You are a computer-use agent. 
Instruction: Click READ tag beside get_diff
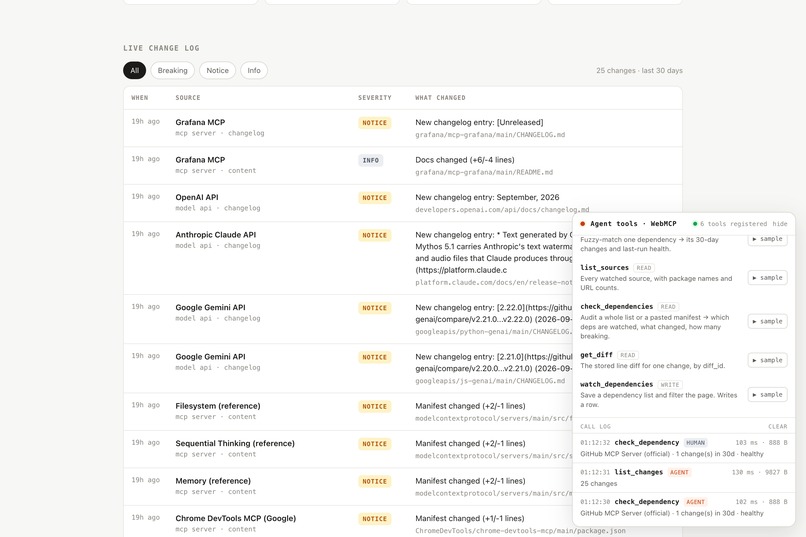(x=628, y=355)
